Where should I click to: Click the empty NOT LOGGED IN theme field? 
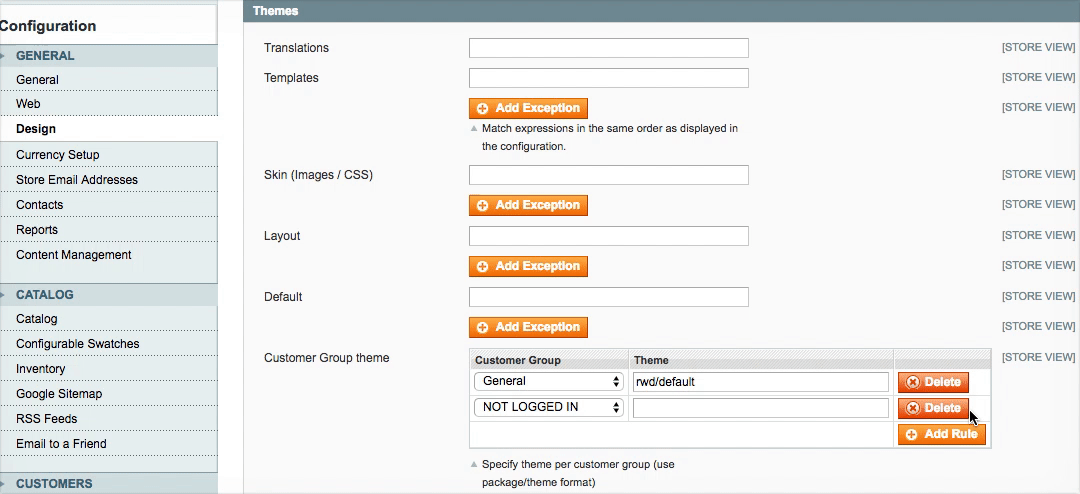click(x=761, y=408)
